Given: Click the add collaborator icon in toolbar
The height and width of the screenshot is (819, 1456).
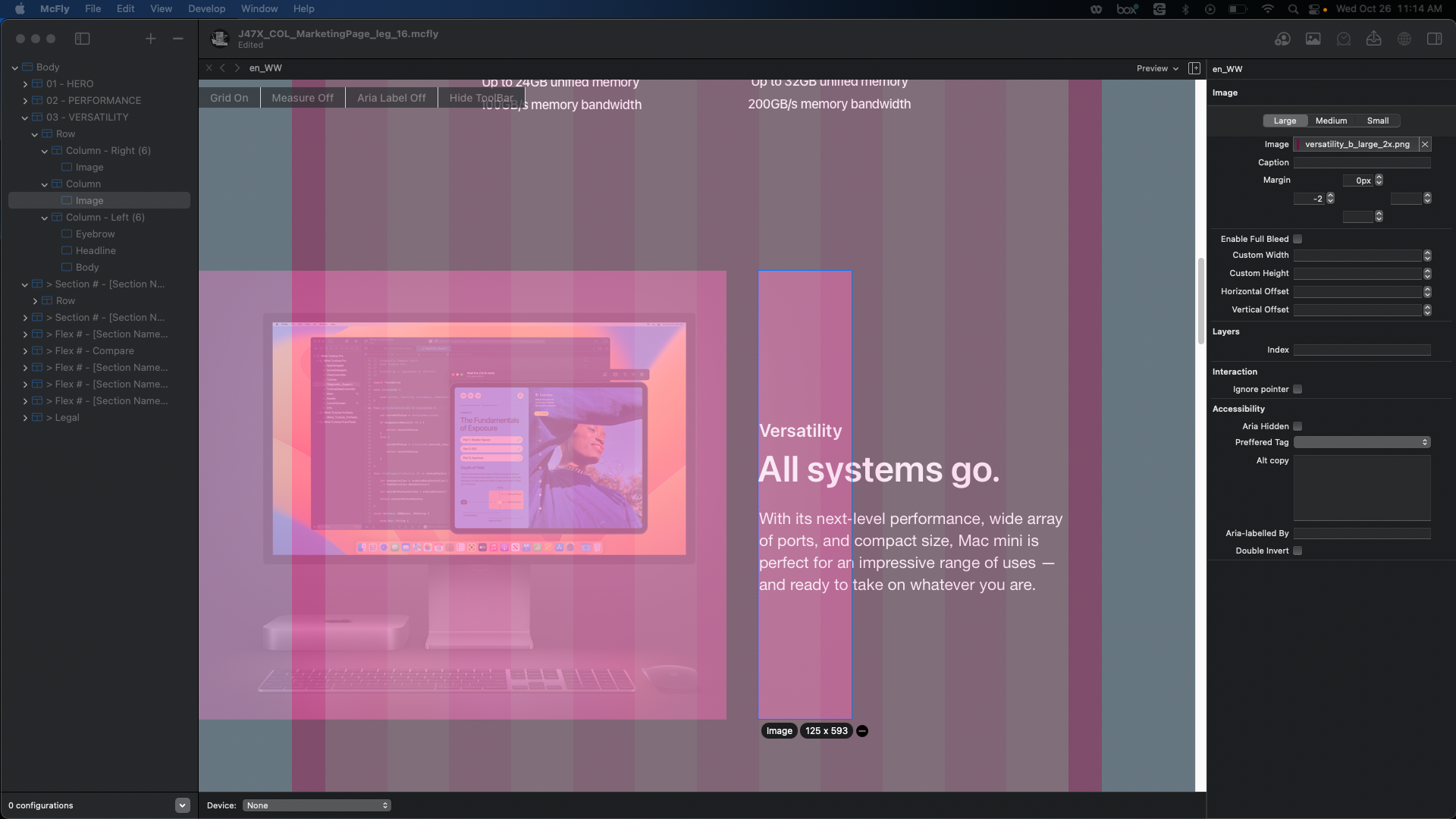Looking at the screenshot, I should click(1282, 39).
